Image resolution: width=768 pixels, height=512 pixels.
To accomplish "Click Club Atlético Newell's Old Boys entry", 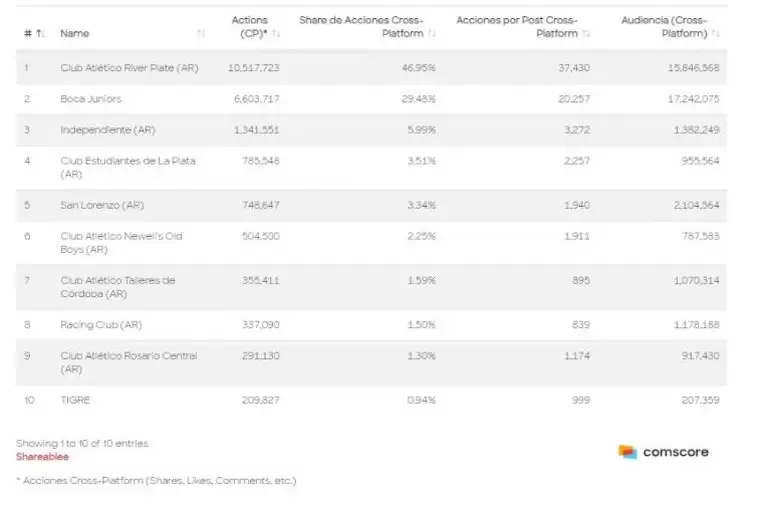I will [x=121, y=243].
